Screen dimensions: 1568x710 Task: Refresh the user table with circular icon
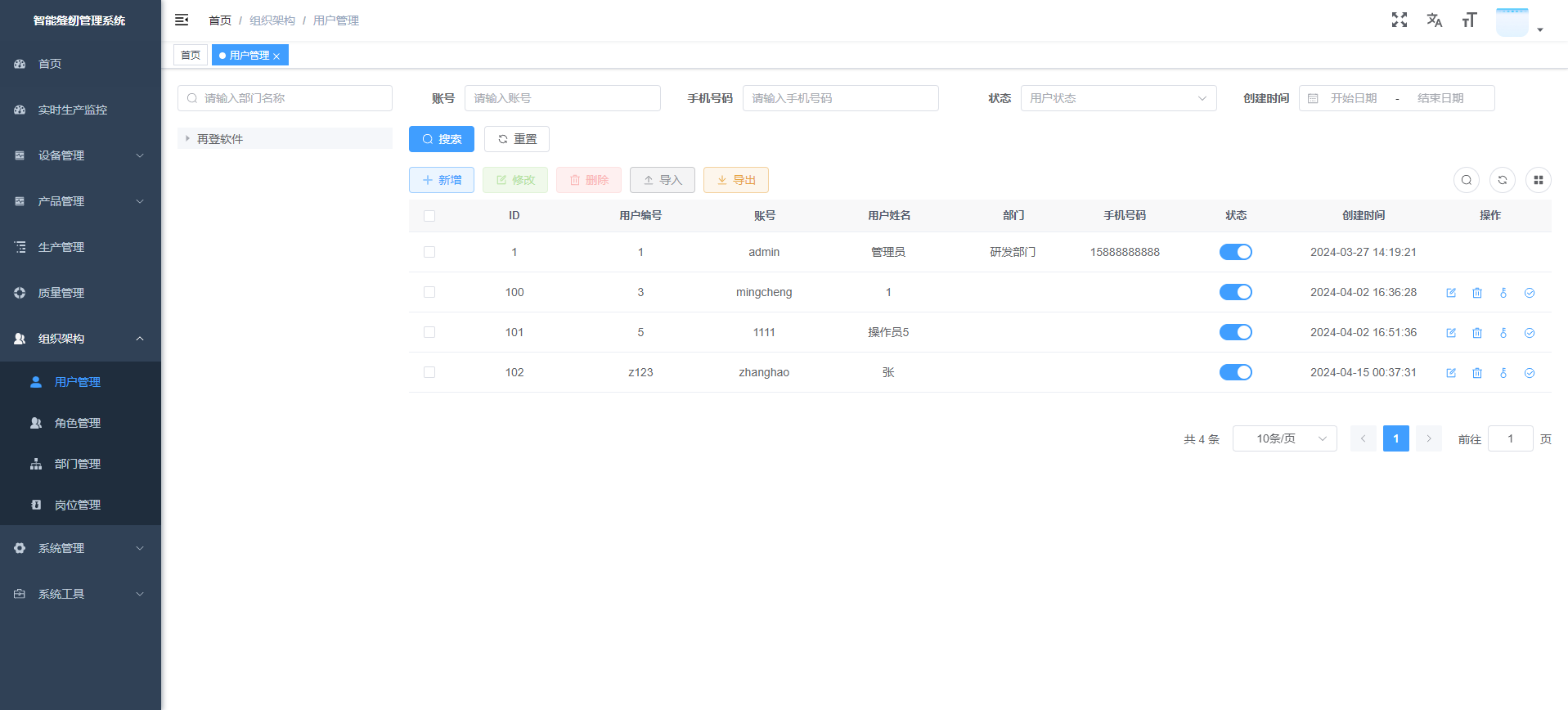point(1502,180)
